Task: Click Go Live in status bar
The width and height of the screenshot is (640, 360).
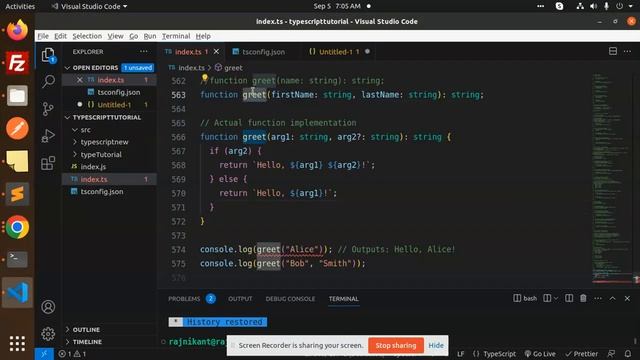Action: point(540,354)
